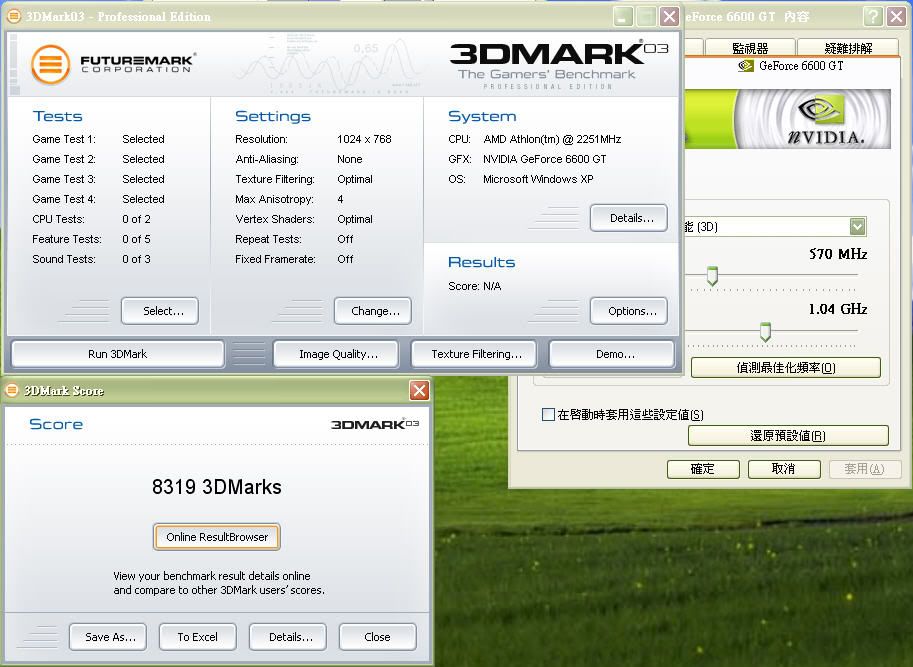Open results Options...
The image size is (913, 667).
tap(629, 311)
